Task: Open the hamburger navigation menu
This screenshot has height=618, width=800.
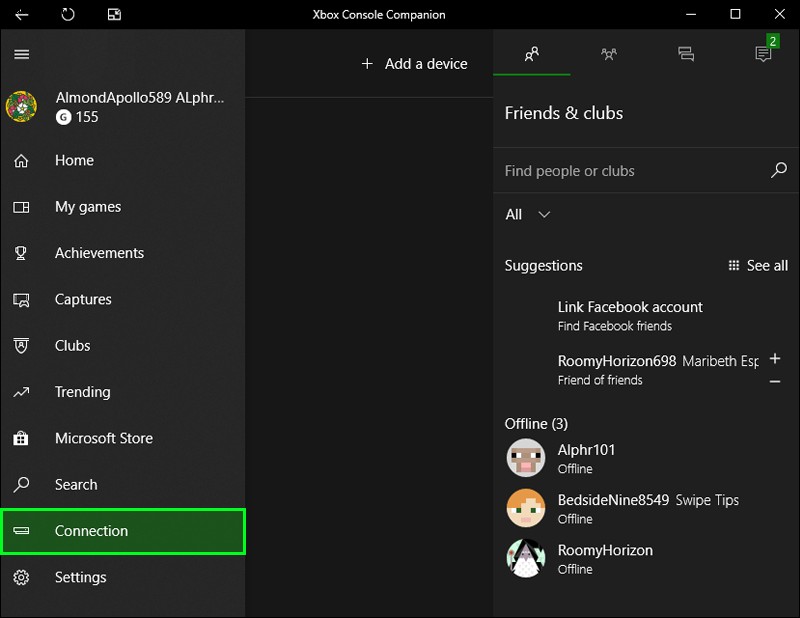Action: (x=21, y=54)
